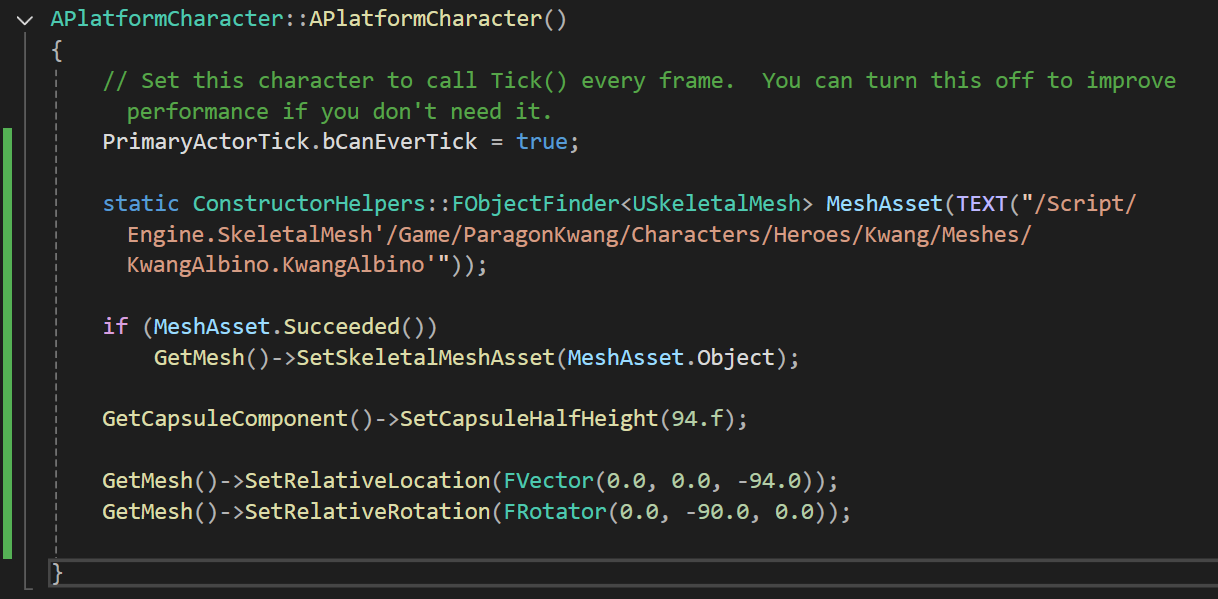Click the USkeletalMesh type argument
The width and height of the screenshot is (1218, 599).
[717, 204]
